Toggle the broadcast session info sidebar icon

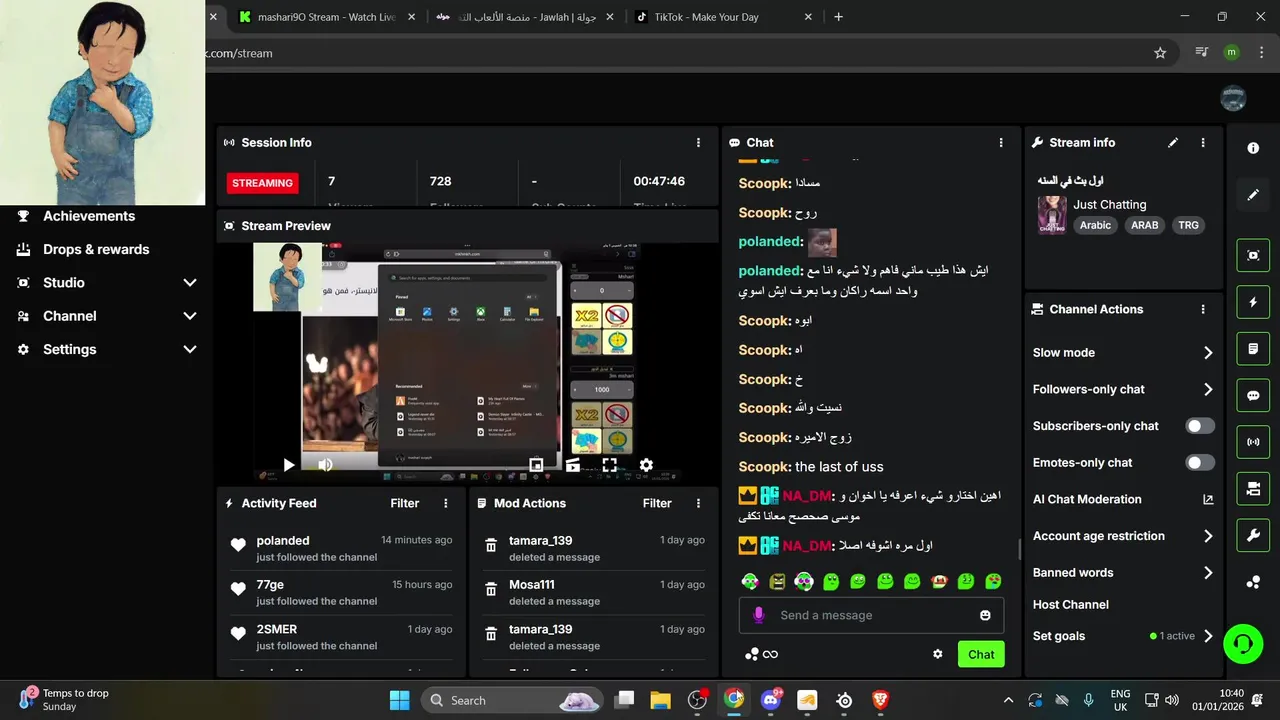pyautogui.click(x=1253, y=442)
